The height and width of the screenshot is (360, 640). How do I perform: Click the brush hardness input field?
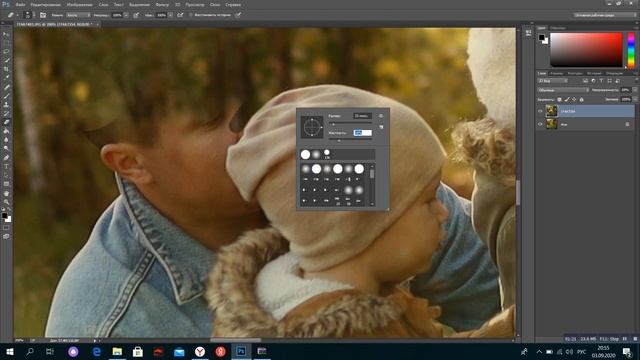click(x=363, y=133)
